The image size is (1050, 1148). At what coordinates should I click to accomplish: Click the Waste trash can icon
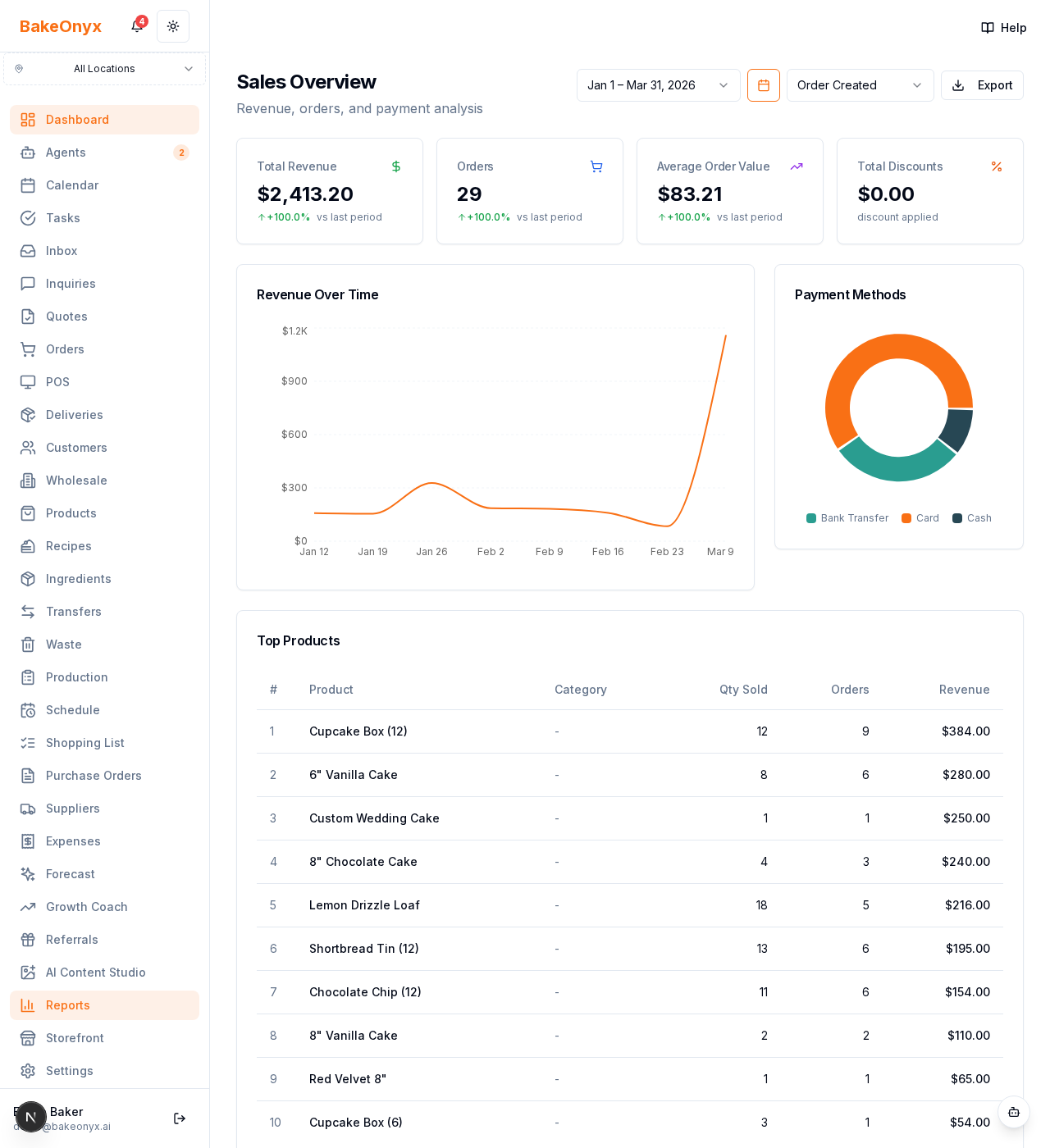coord(28,645)
